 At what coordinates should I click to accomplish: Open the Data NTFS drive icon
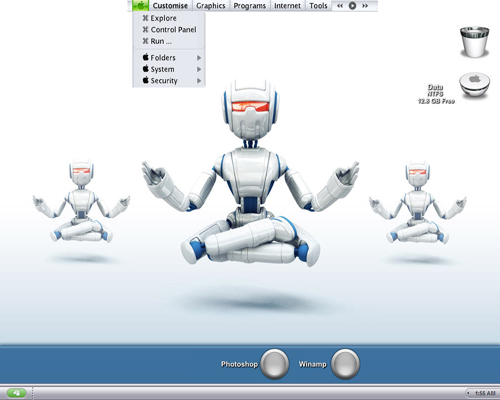[x=475, y=85]
